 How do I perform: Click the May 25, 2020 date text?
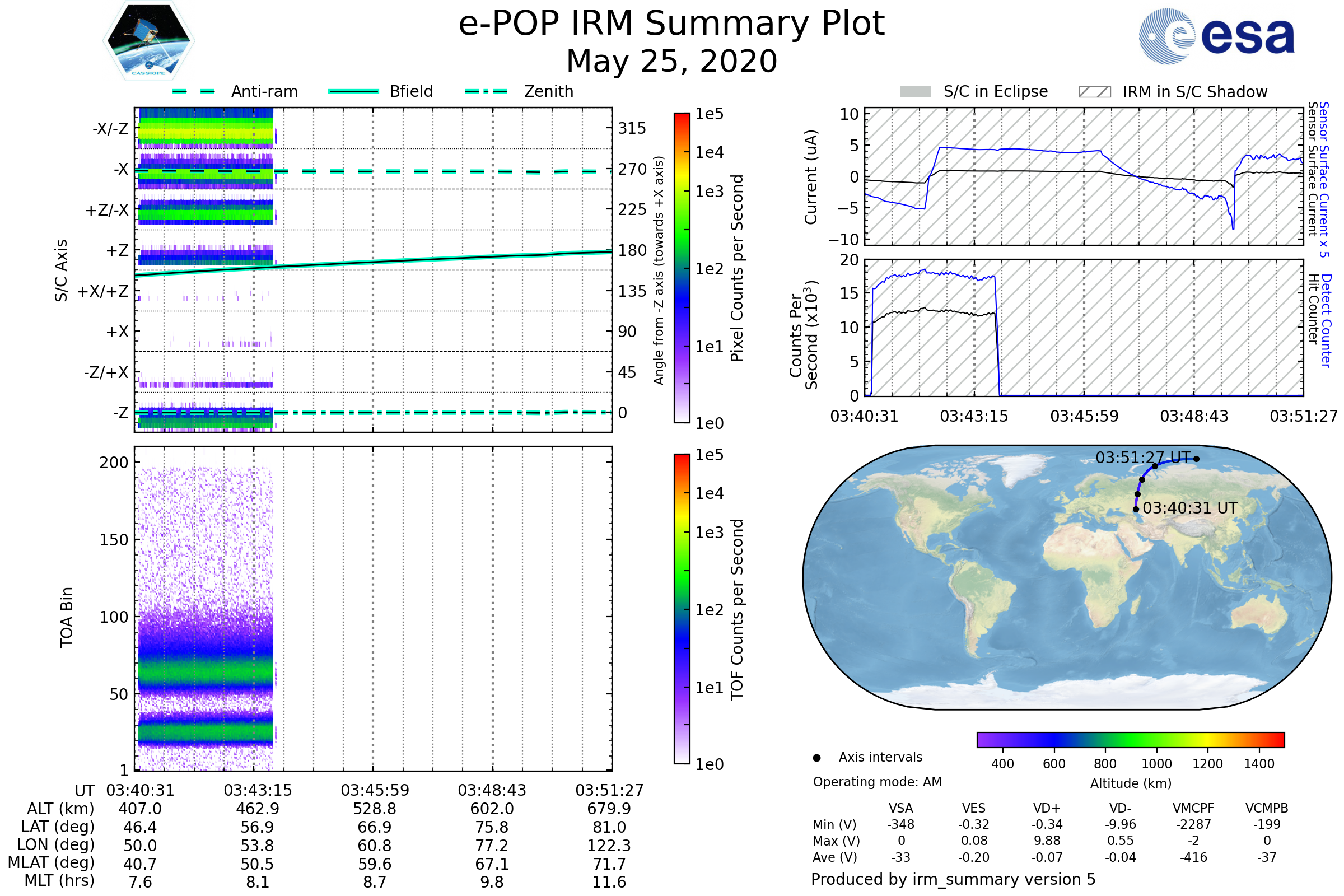click(671, 61)
